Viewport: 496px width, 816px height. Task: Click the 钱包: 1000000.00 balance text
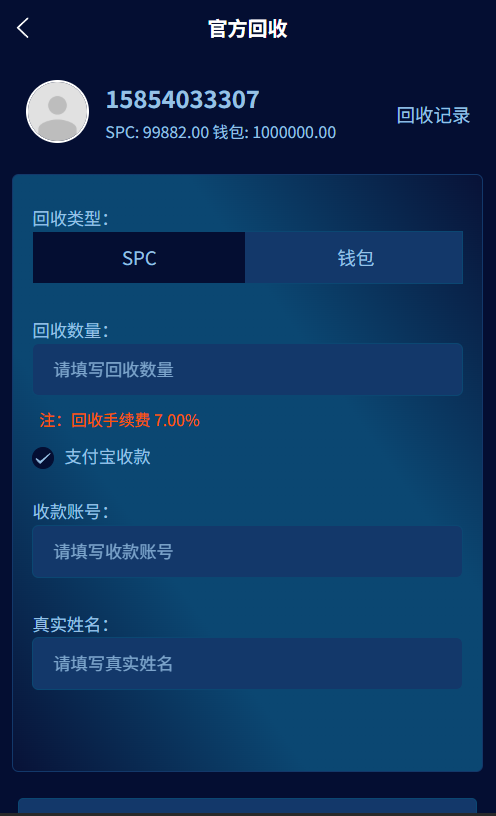coord(274,132)
